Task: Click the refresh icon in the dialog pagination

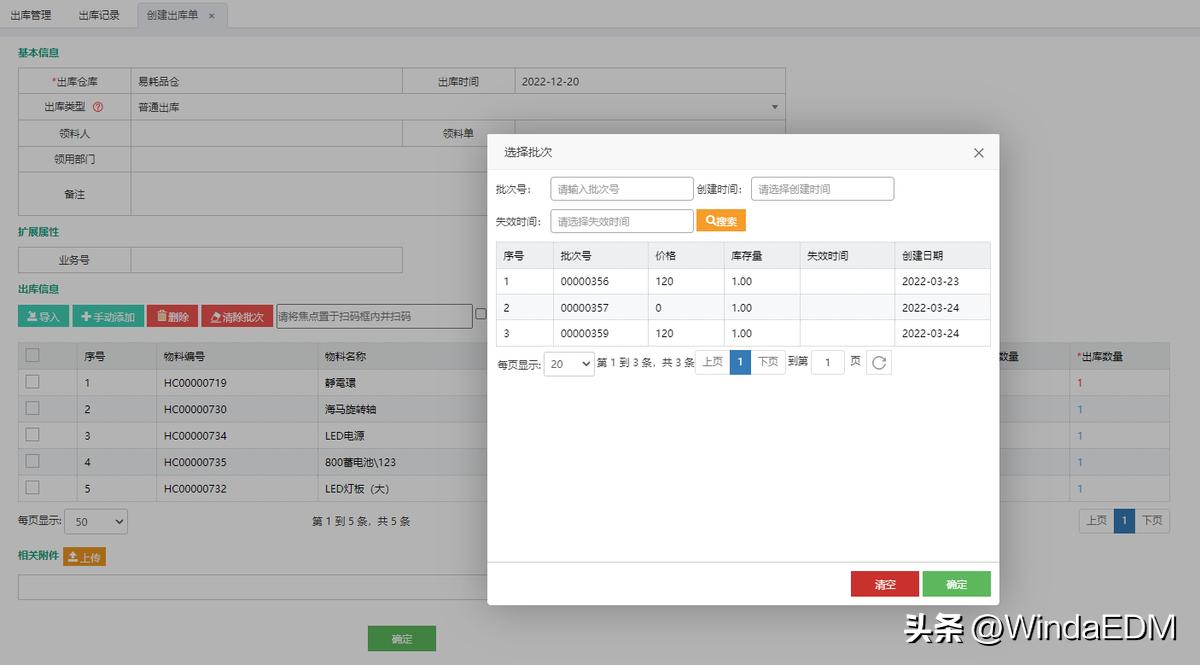Action: pyautogui.click(x=878, y=362)
